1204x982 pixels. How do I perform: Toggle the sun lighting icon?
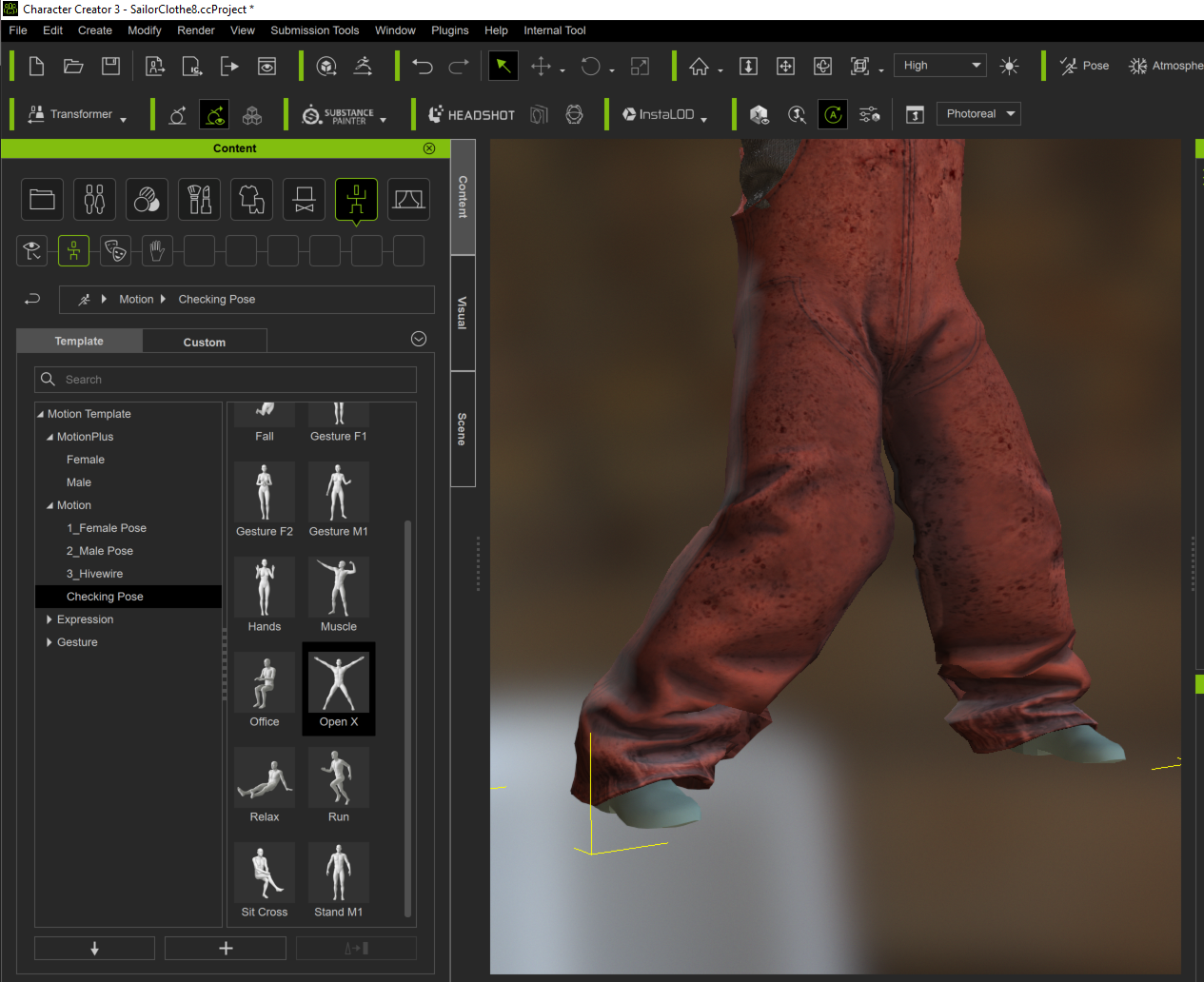tap(1009, 66)
